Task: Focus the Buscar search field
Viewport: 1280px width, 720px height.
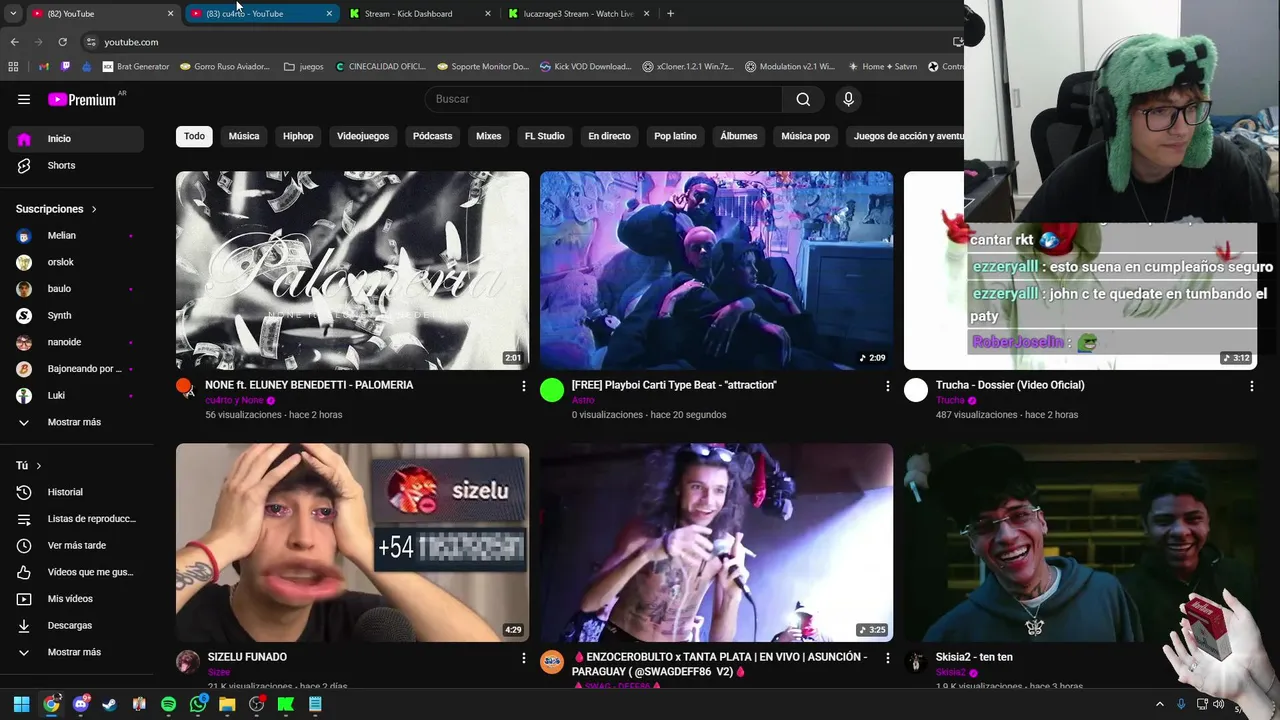Action: pos(603,99)
